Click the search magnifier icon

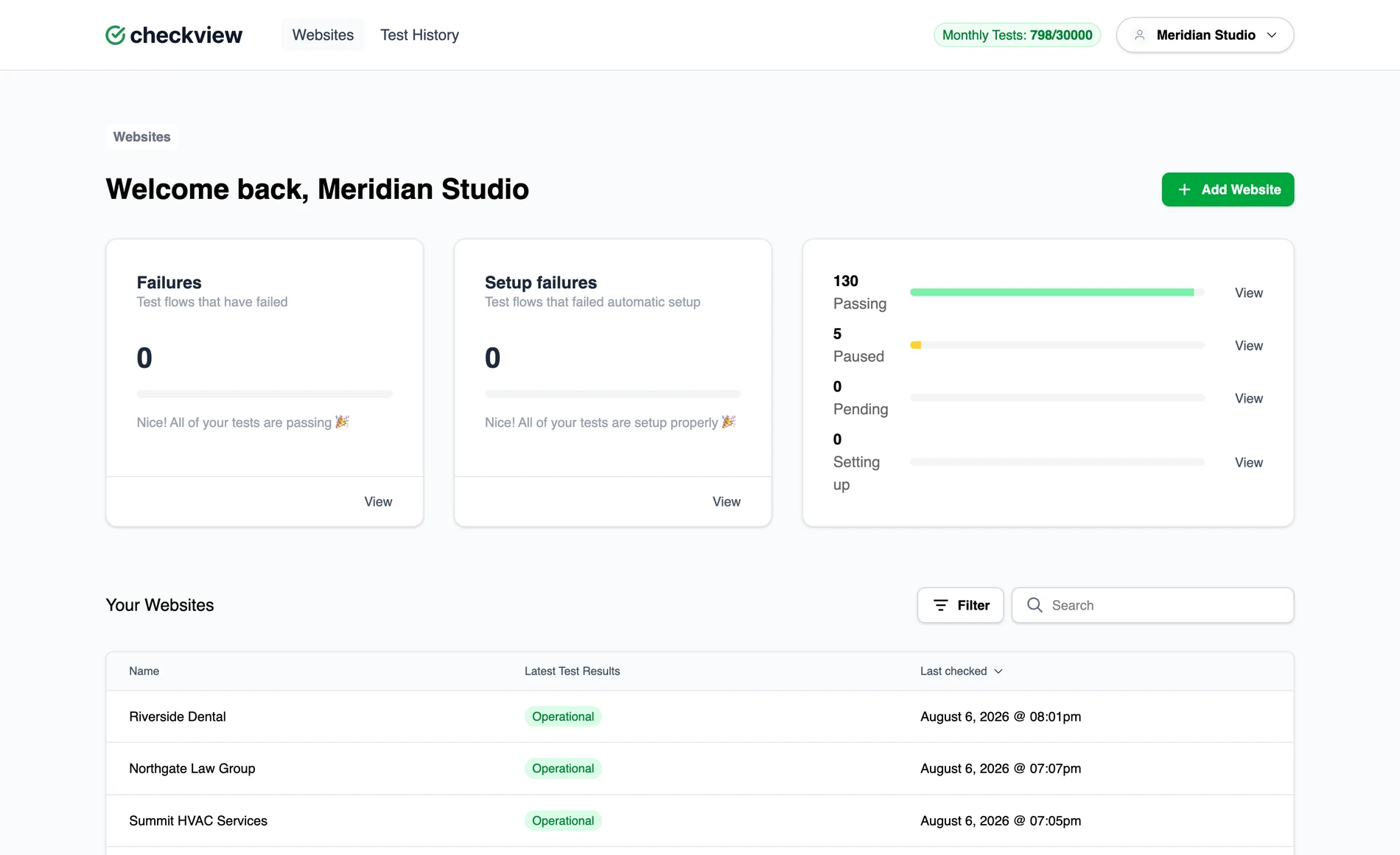[1035, 605]
